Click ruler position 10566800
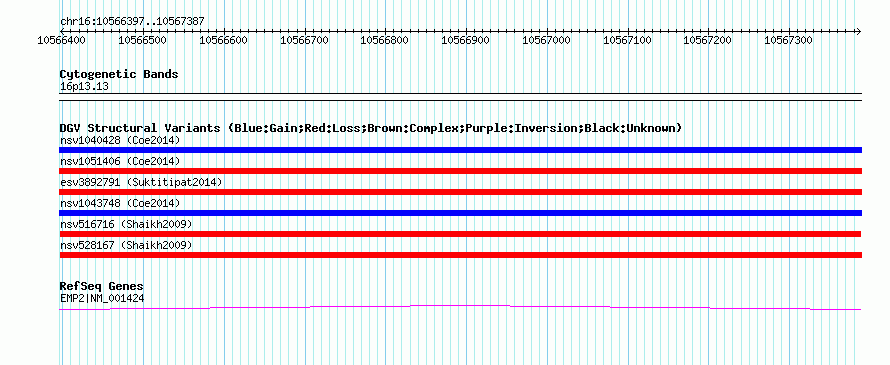Viewport: 890px width, 365px height. 385,40
